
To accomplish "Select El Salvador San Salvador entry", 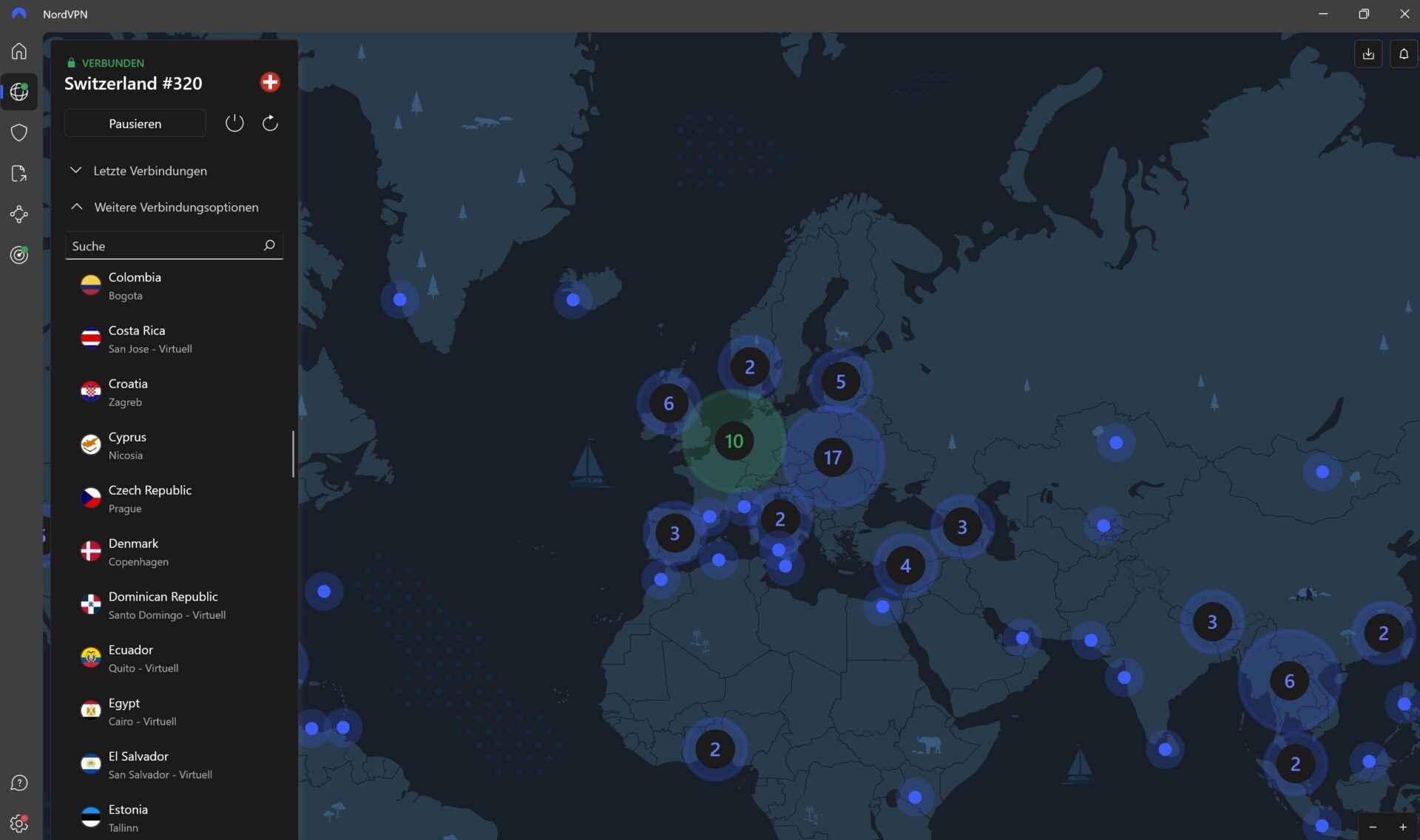I will click(x=174, y=765).
